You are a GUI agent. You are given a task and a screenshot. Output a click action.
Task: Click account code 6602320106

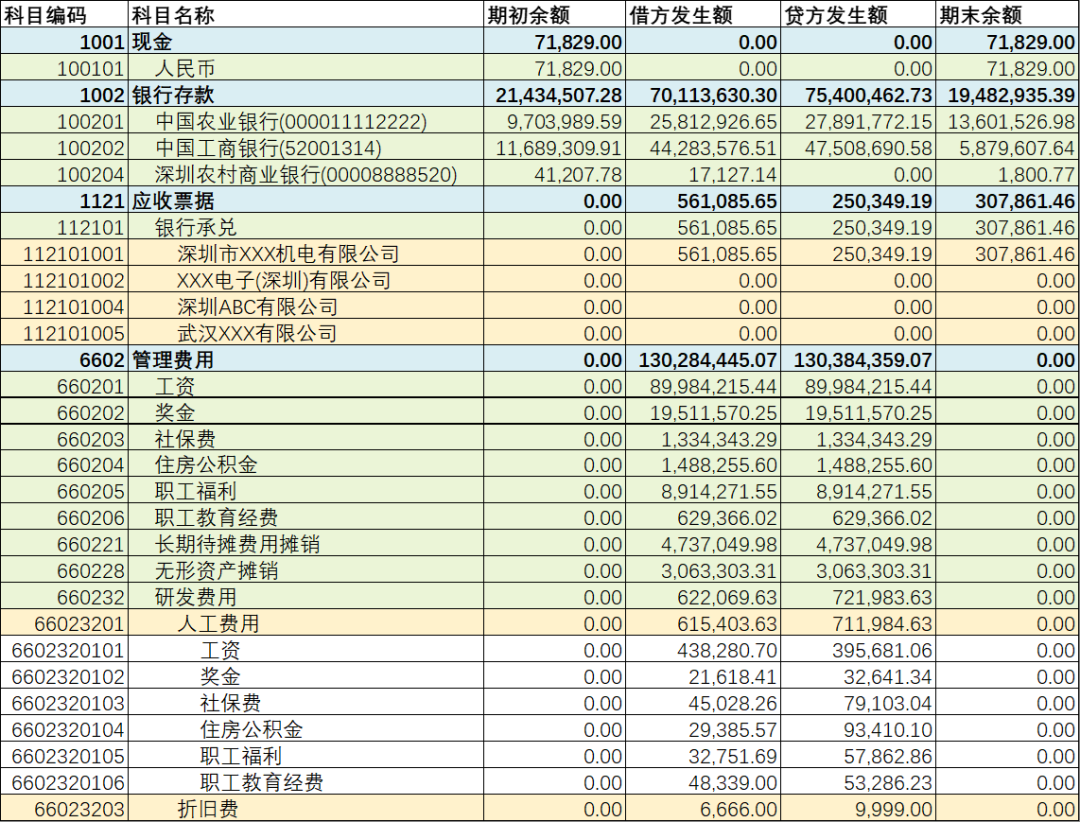(x=64, y=782)
